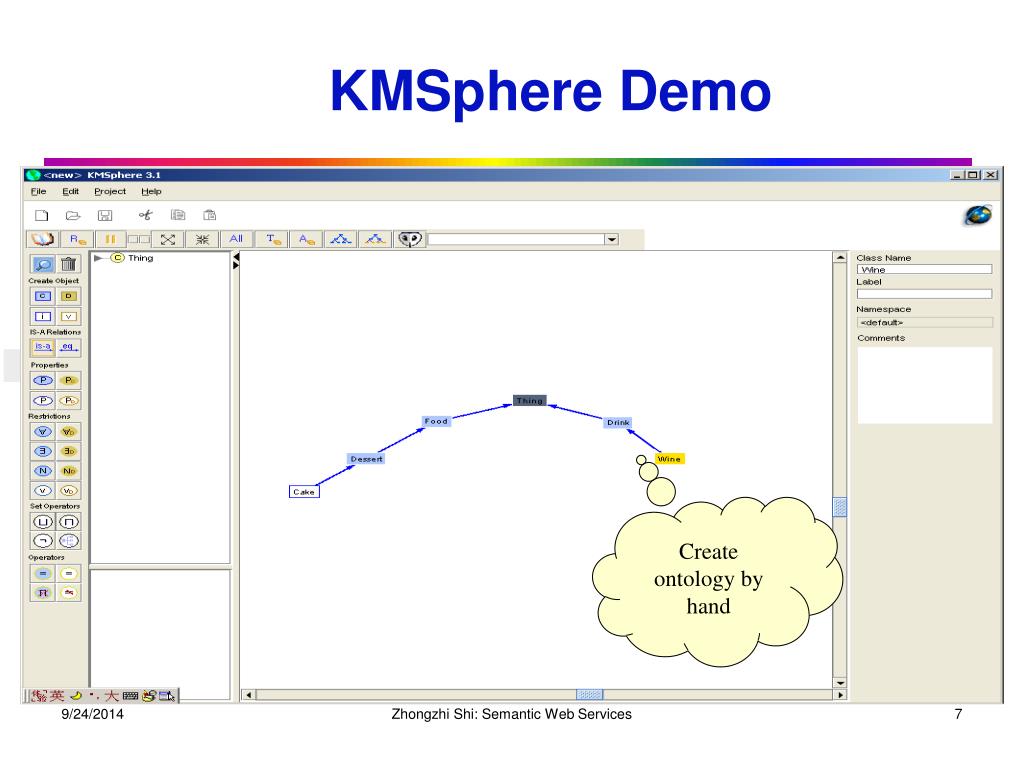Click the Class Name field containing Wine
Viewport: 1024px width, 768px height.
[924, 269]
